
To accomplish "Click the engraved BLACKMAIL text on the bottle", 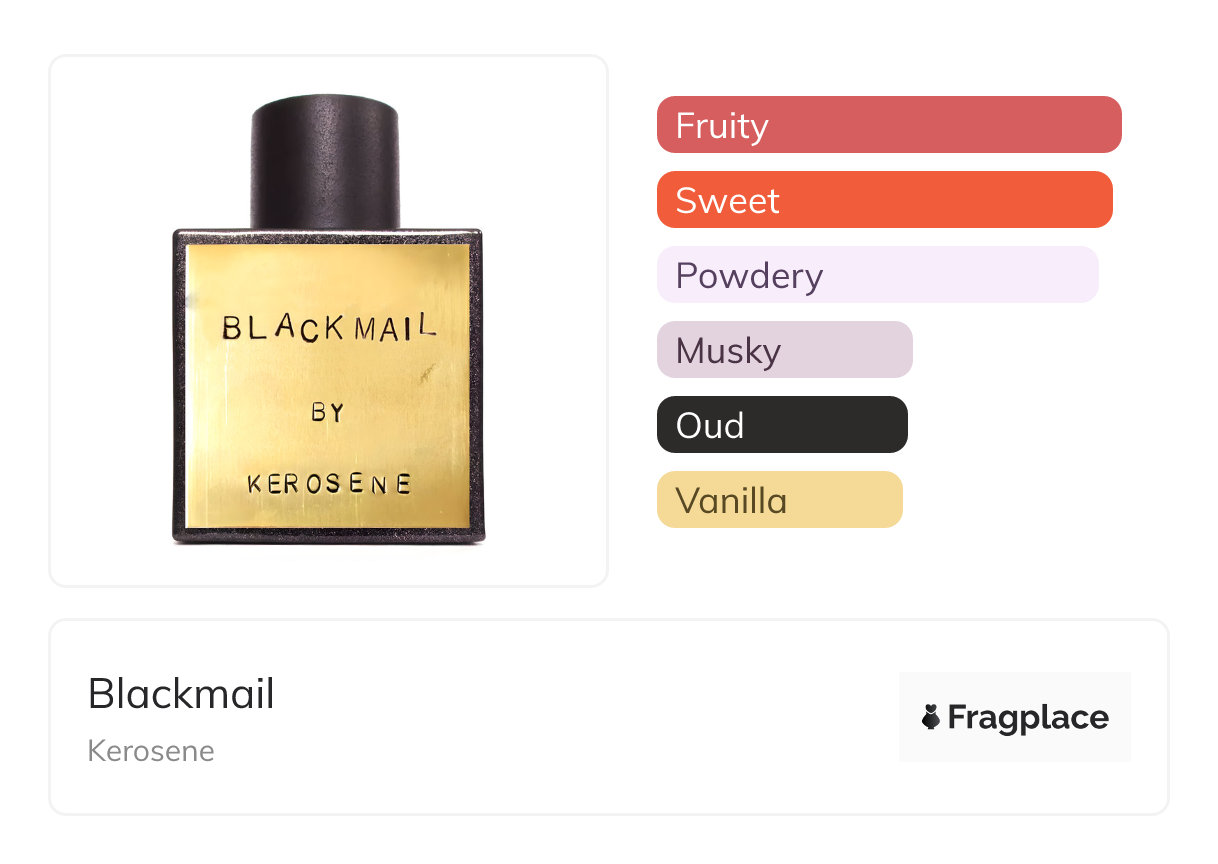I will [x=329, y=327].
